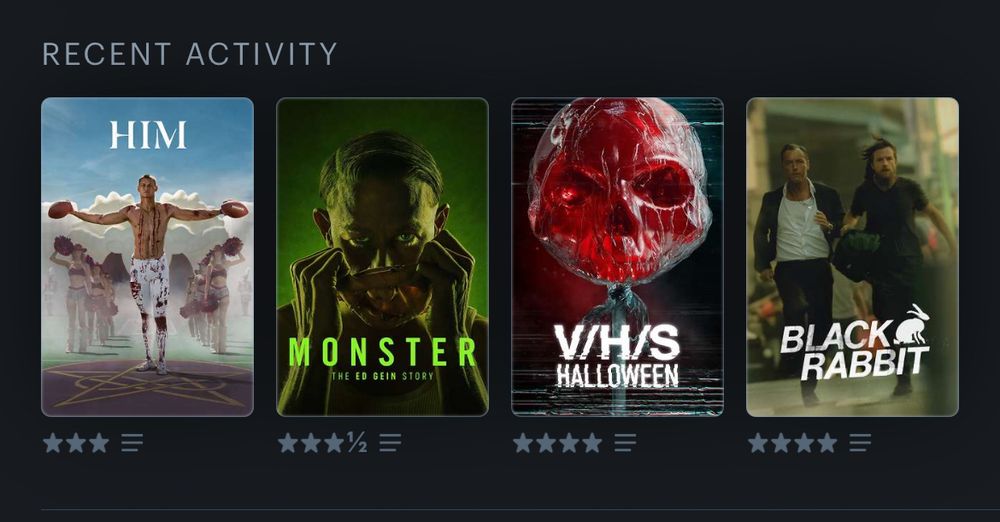This screenshot has height=522, width=1000.
Task: Open the review icon beneath the Monster poster
Action: [390, 442]
